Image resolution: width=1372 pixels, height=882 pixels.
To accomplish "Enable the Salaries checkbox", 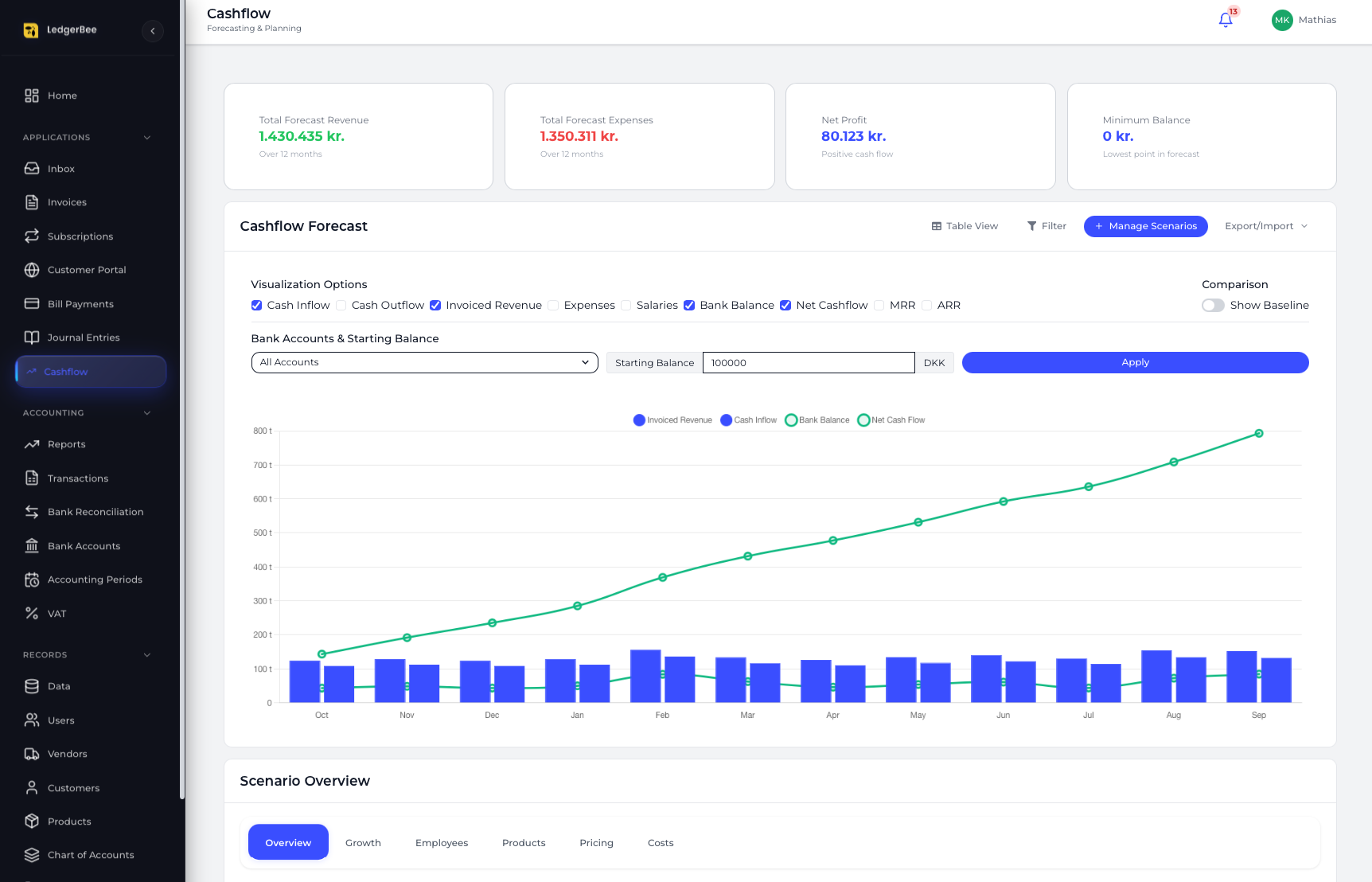I will (x=626, y=306).
